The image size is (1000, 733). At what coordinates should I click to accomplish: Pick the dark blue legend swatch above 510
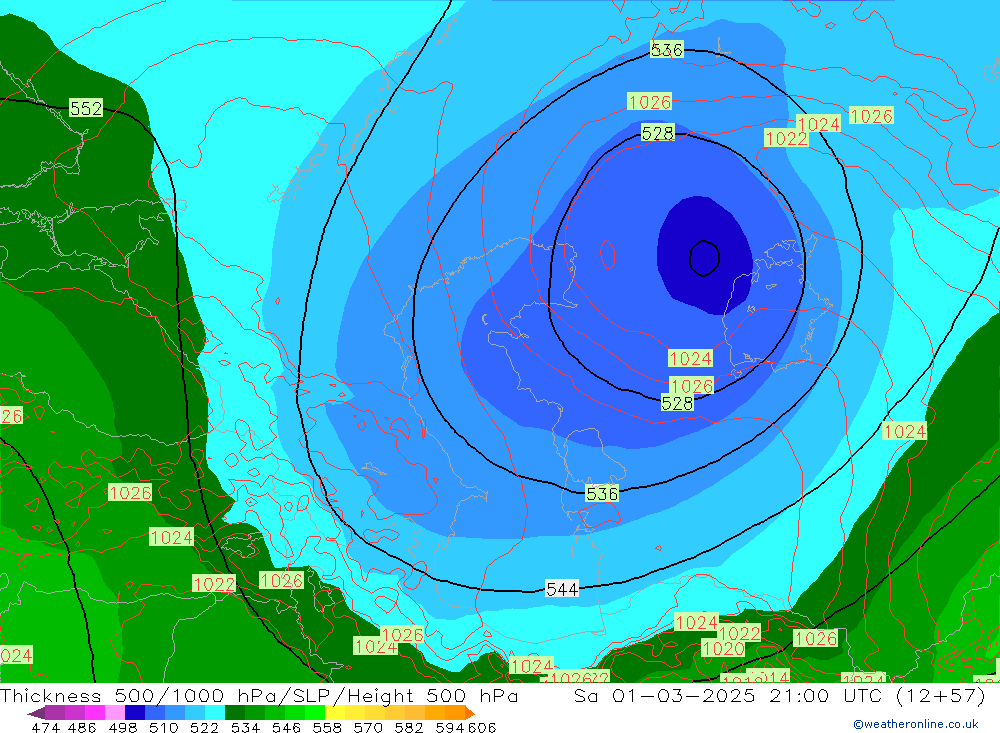(135, 712)
